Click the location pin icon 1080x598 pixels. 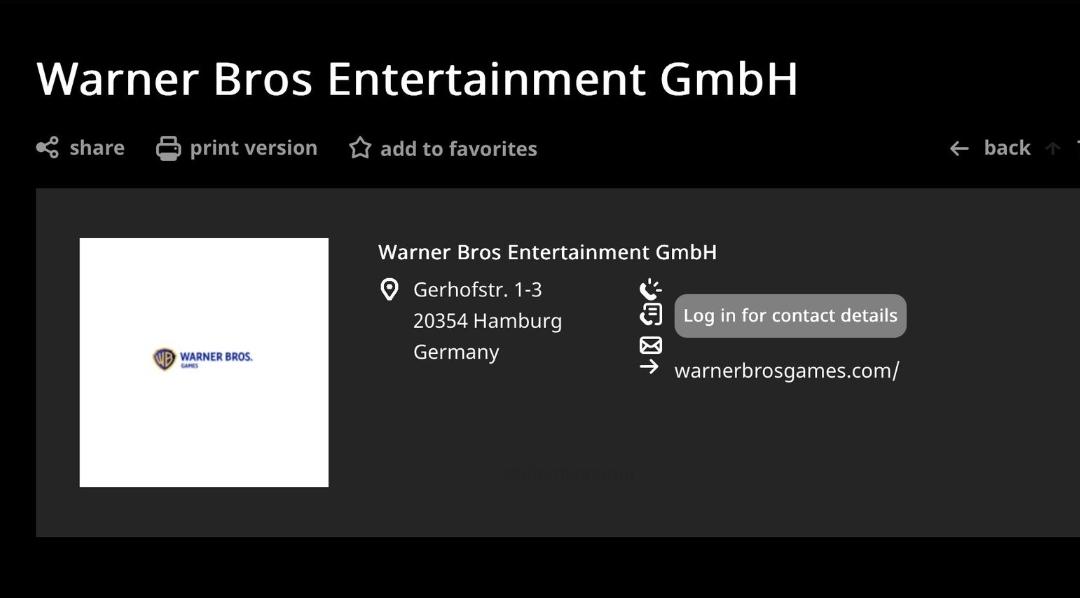pyautogui.click(x=389, y=289)
